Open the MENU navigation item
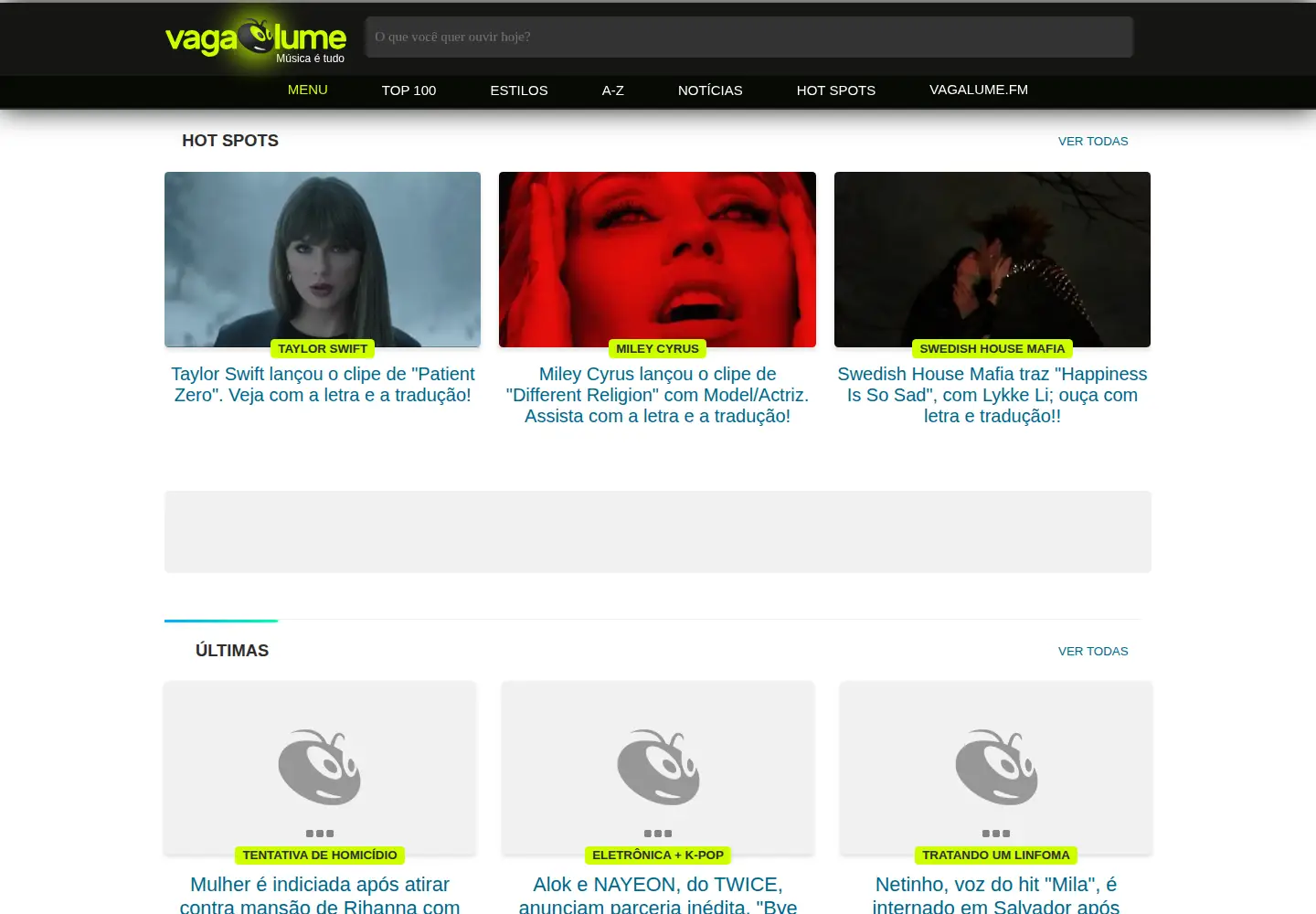Screen dimensions: 1316x914 point(308,90)
